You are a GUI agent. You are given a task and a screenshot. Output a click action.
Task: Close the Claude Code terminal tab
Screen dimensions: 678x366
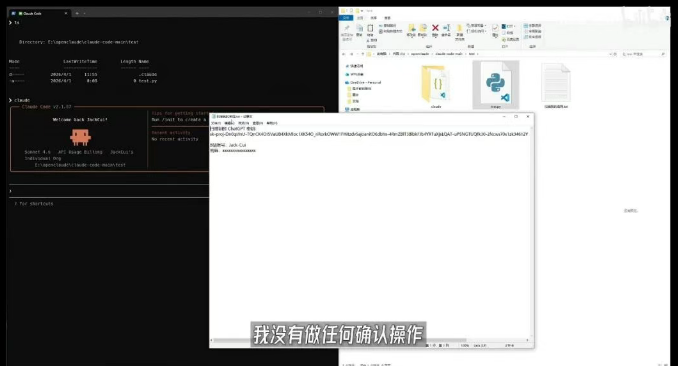pyautogui.click(x=66, y=13)
